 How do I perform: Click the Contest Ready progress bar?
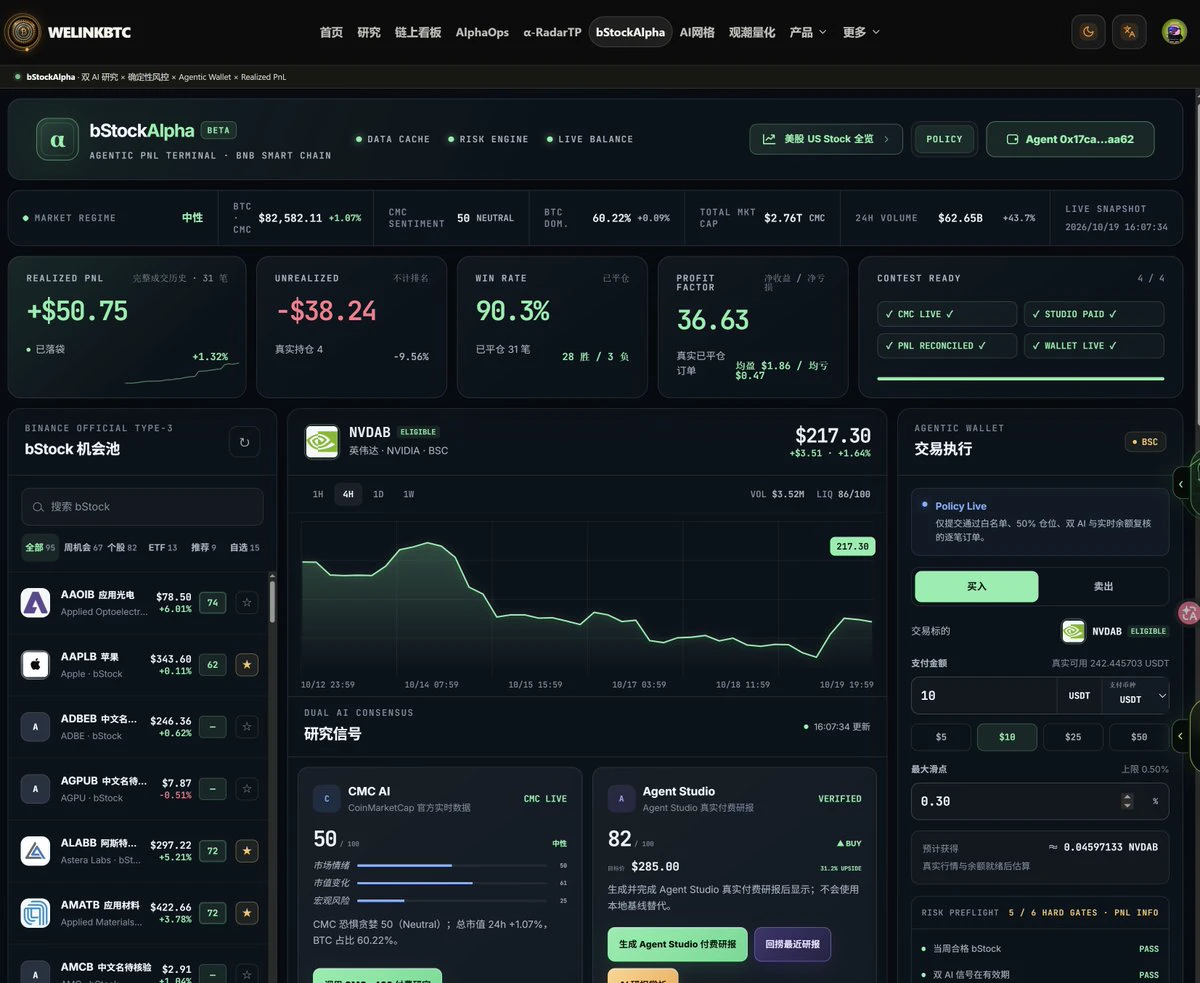click(x=1020, y=379)
